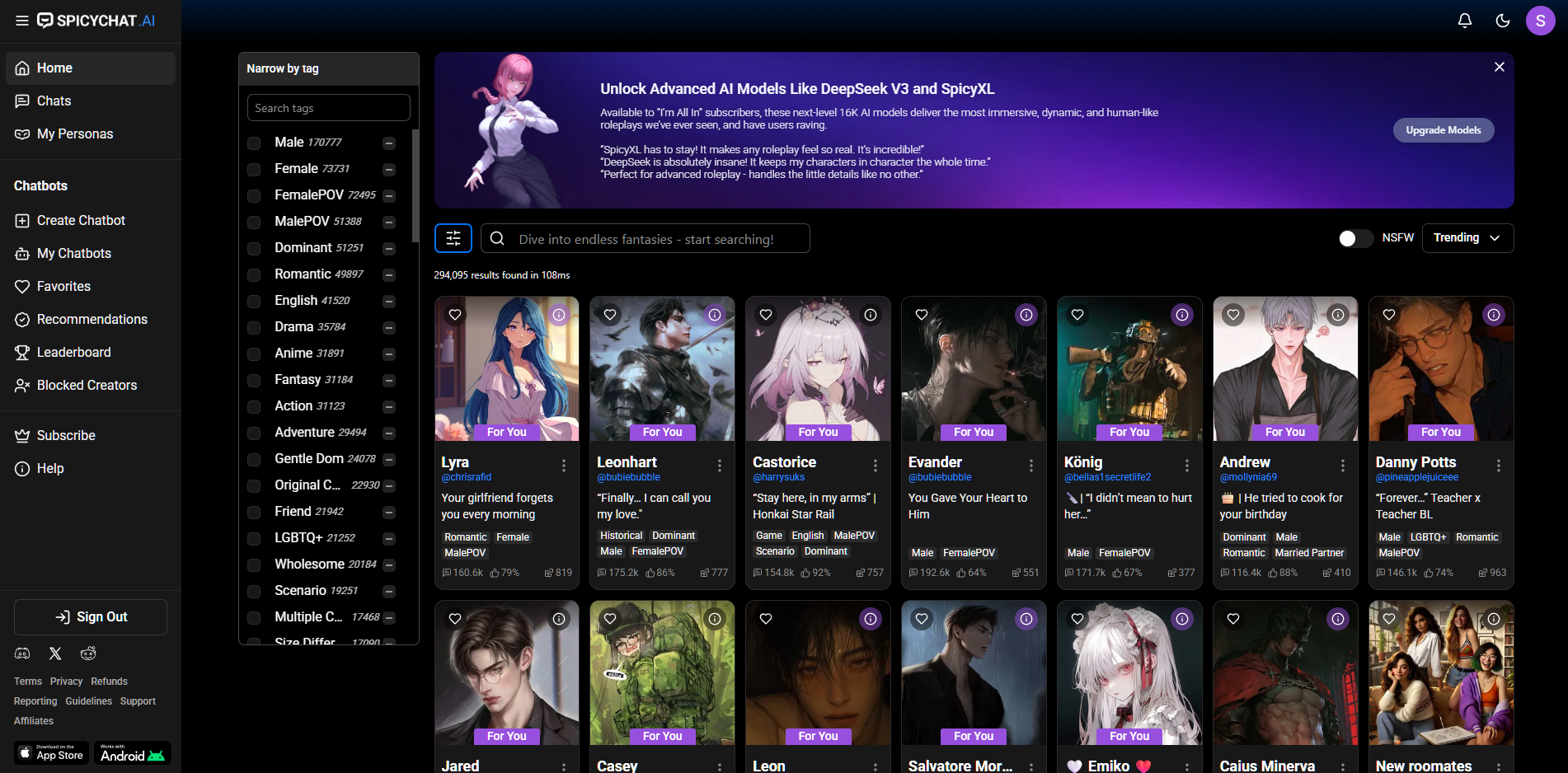Open more options for Leonhart
The height and width of the screenshot is (773, 1568).
720,466
